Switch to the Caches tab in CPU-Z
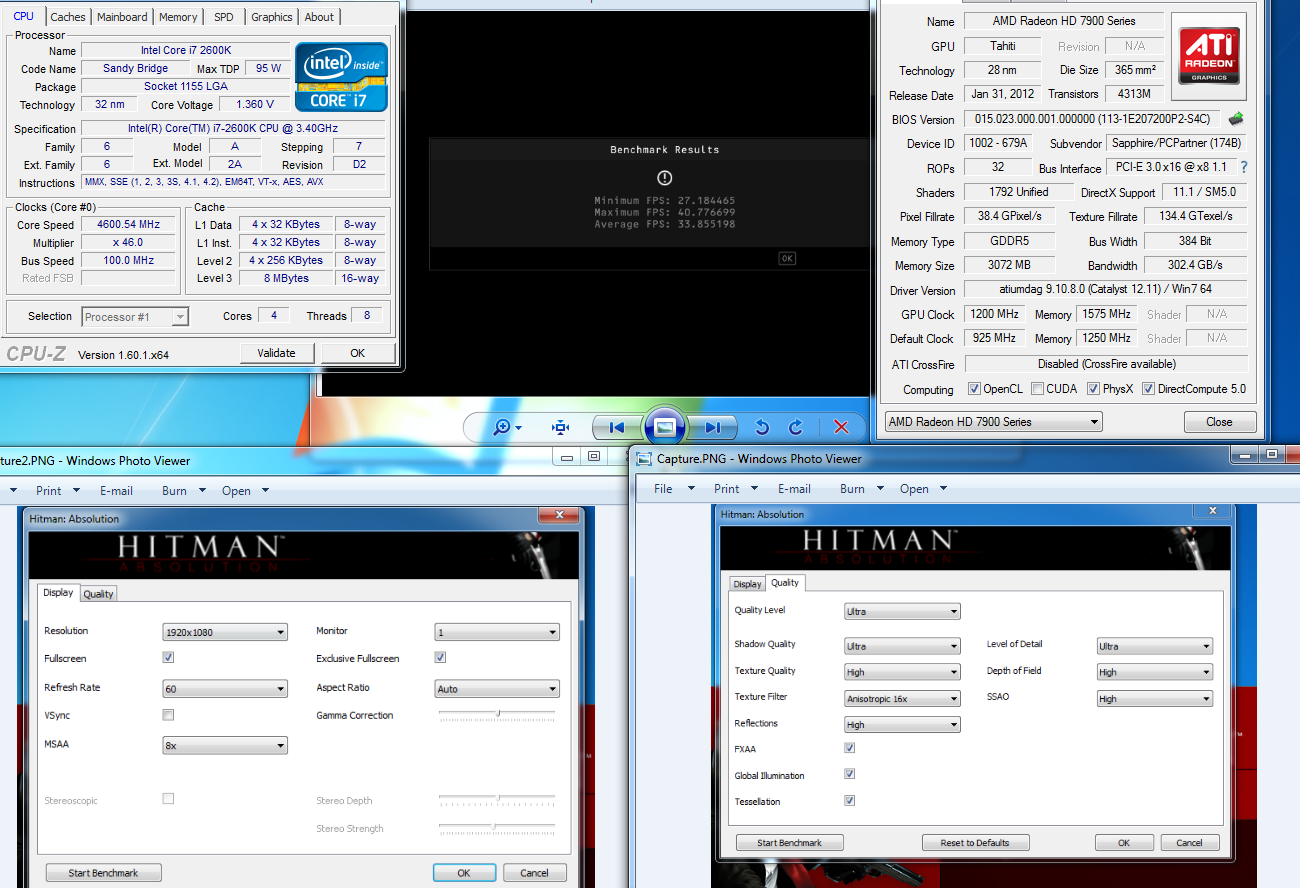This screenshot has height=888, width=1300. point(68,17)
